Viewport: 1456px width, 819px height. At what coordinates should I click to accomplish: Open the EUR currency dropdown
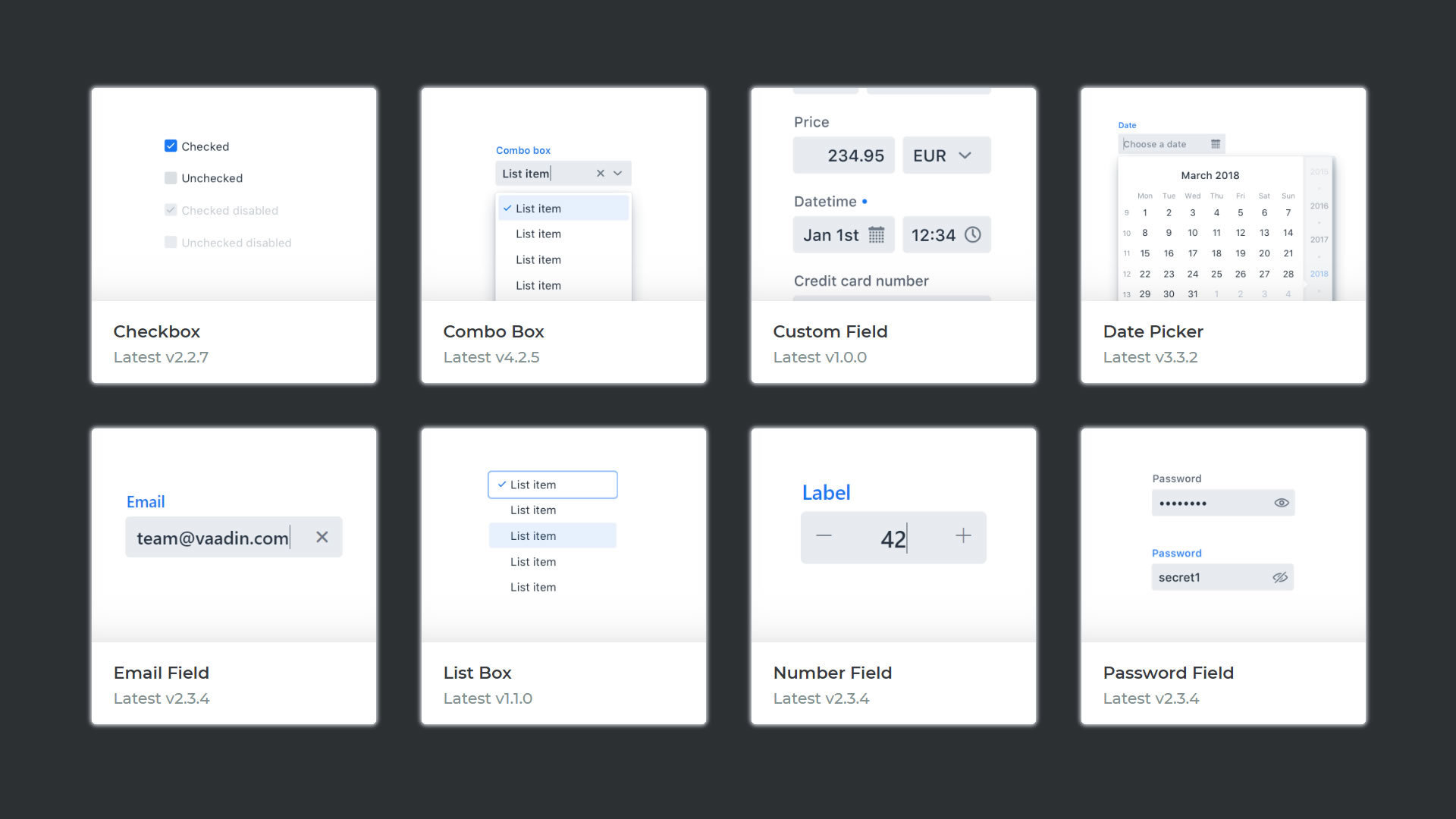click(x=946, y=155)
